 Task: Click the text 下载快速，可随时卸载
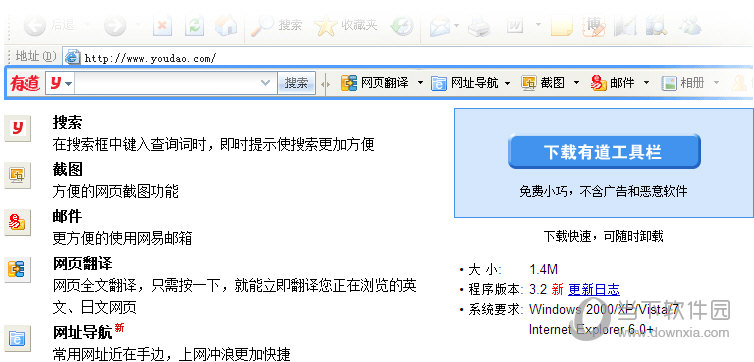[603, 236]
